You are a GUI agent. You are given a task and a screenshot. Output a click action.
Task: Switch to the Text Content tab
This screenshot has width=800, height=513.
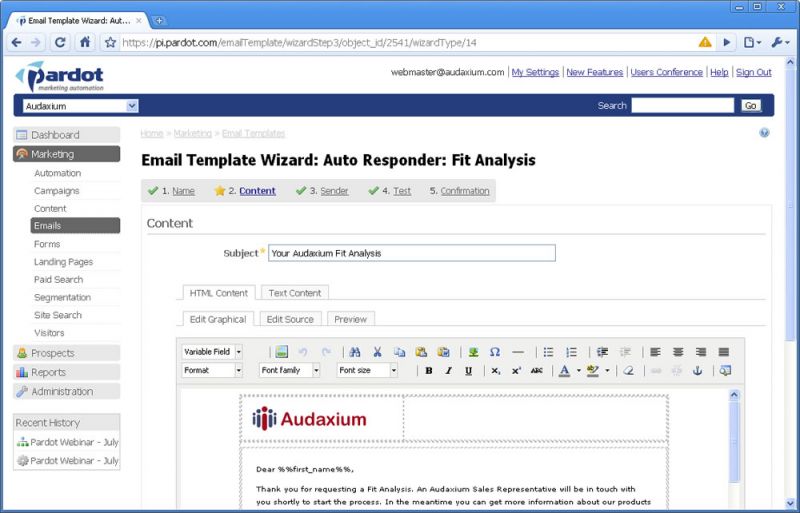point(295,293)
